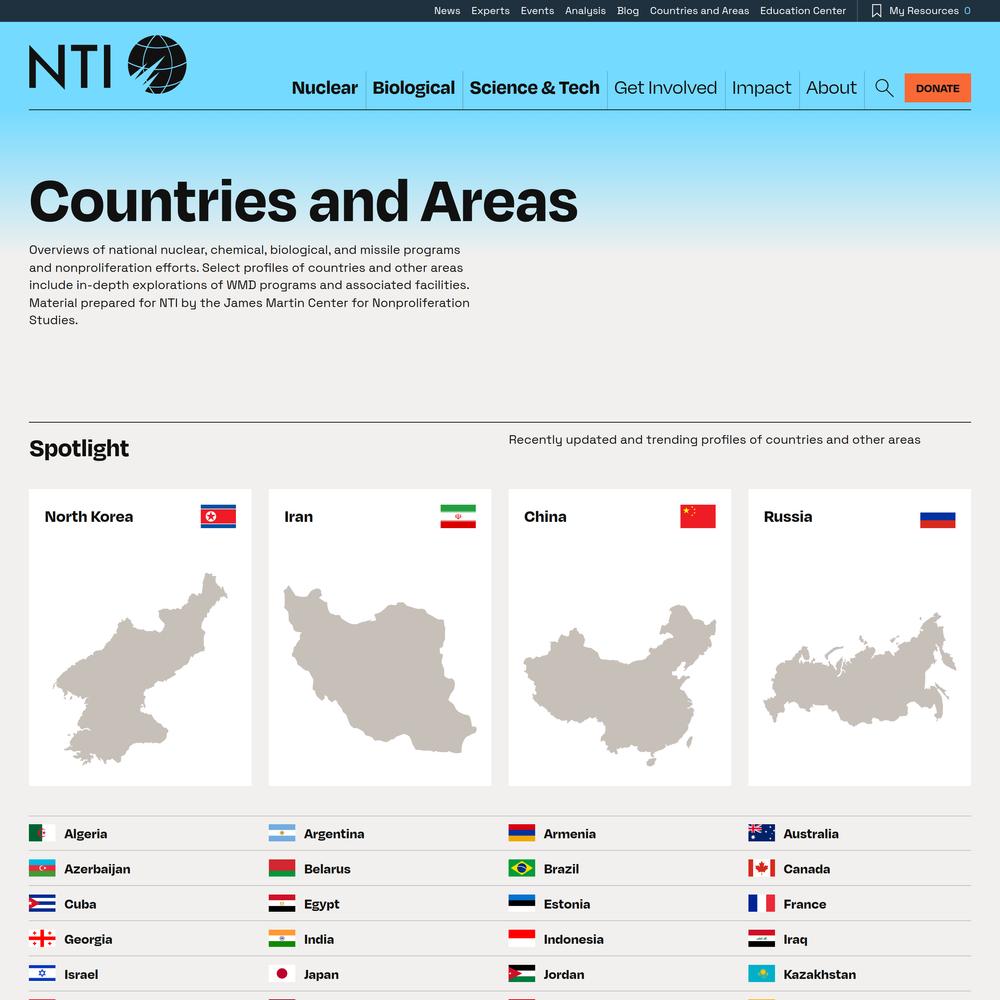Open the Education Center link
1000x1000 pixels.
(803, 11)
